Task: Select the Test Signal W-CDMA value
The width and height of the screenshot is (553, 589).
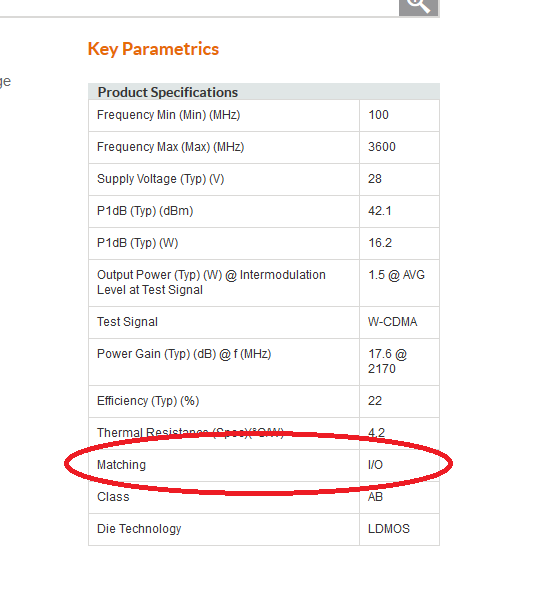Action: pos(393,322)
